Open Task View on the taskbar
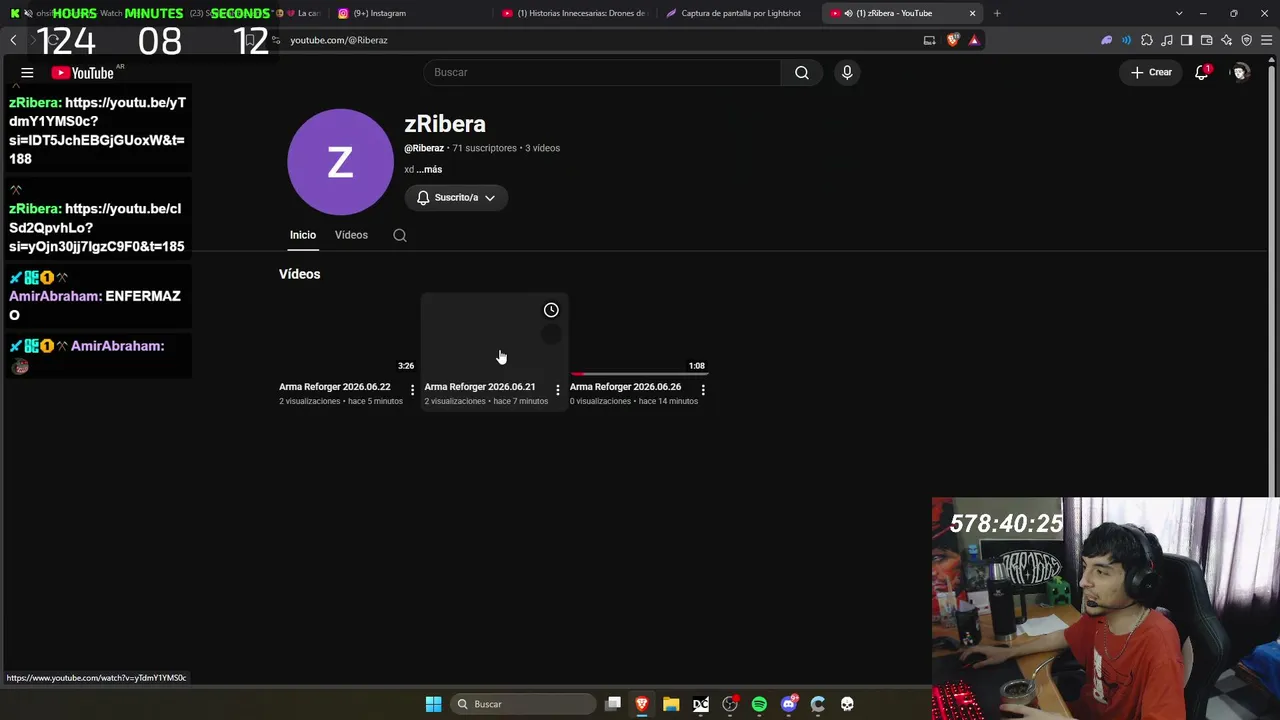Image resolution: width=1280 pixels, height=720 pixels. [613, 704]
